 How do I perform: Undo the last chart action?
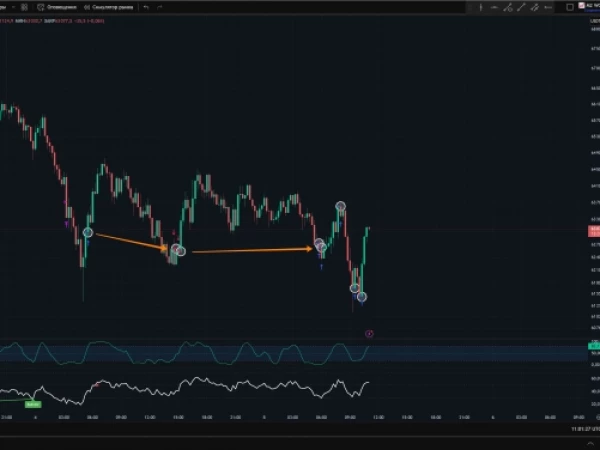tap(146, 7)
